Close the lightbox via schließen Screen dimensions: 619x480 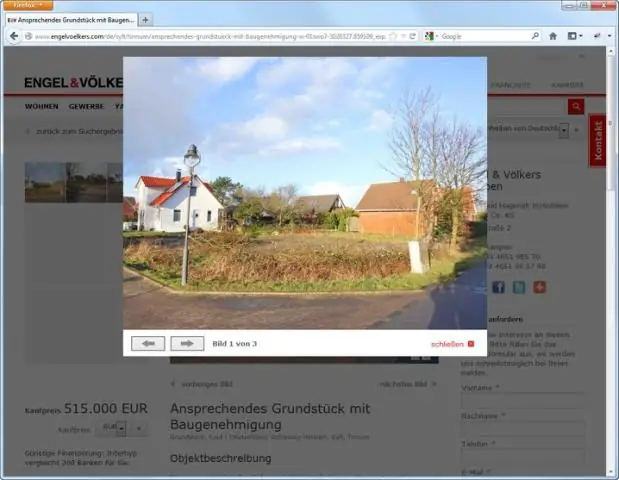point(452,344)
